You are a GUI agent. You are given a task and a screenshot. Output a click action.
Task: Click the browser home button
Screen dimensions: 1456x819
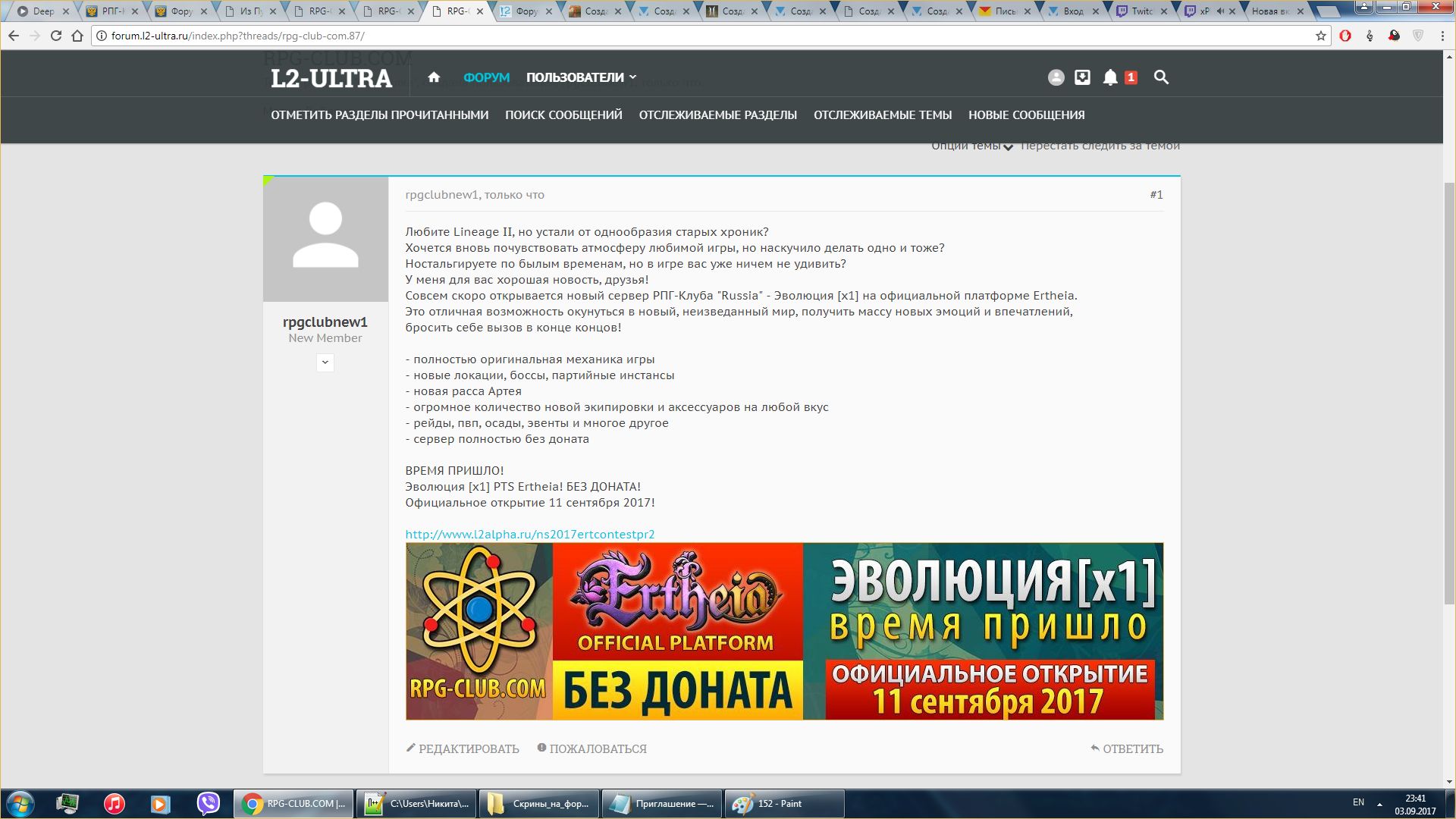pyautogui.click(x=77, y=36)
